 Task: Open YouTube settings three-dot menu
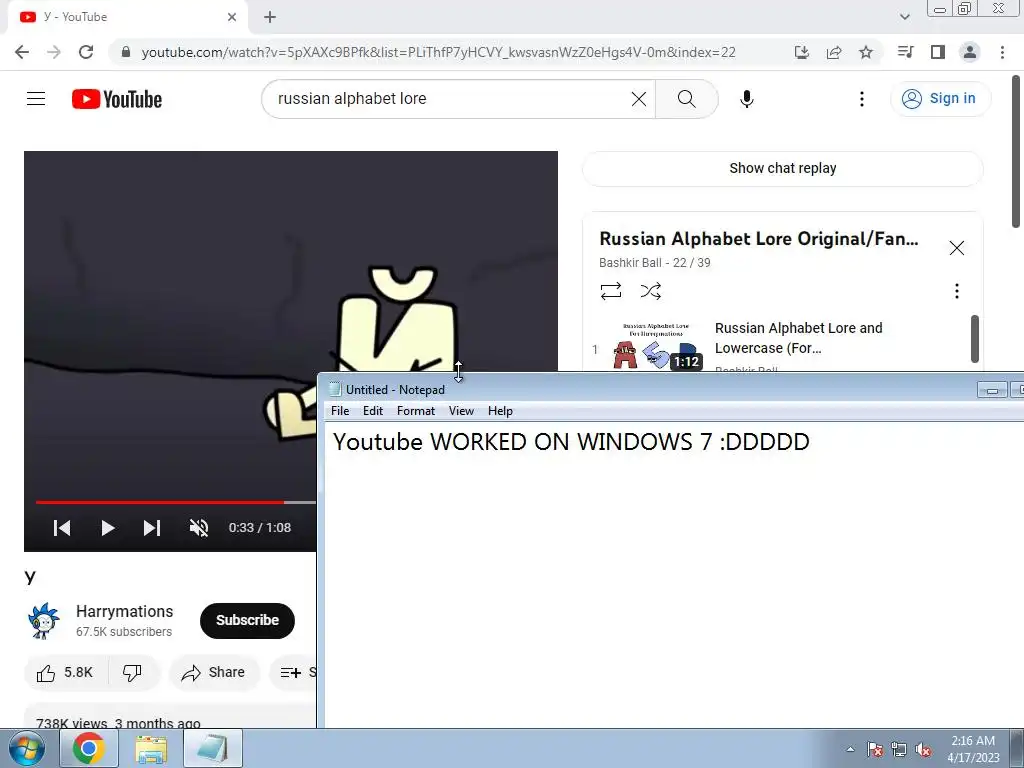point(861,99)
